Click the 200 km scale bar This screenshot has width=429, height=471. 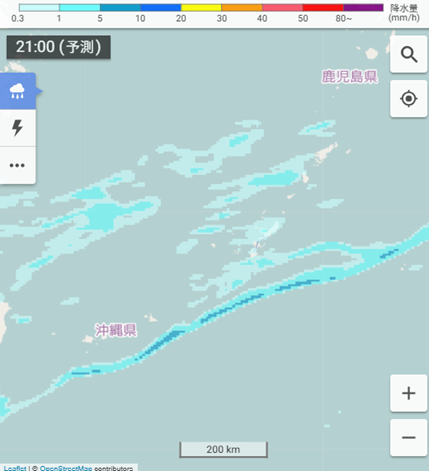(x=223, y=449)
